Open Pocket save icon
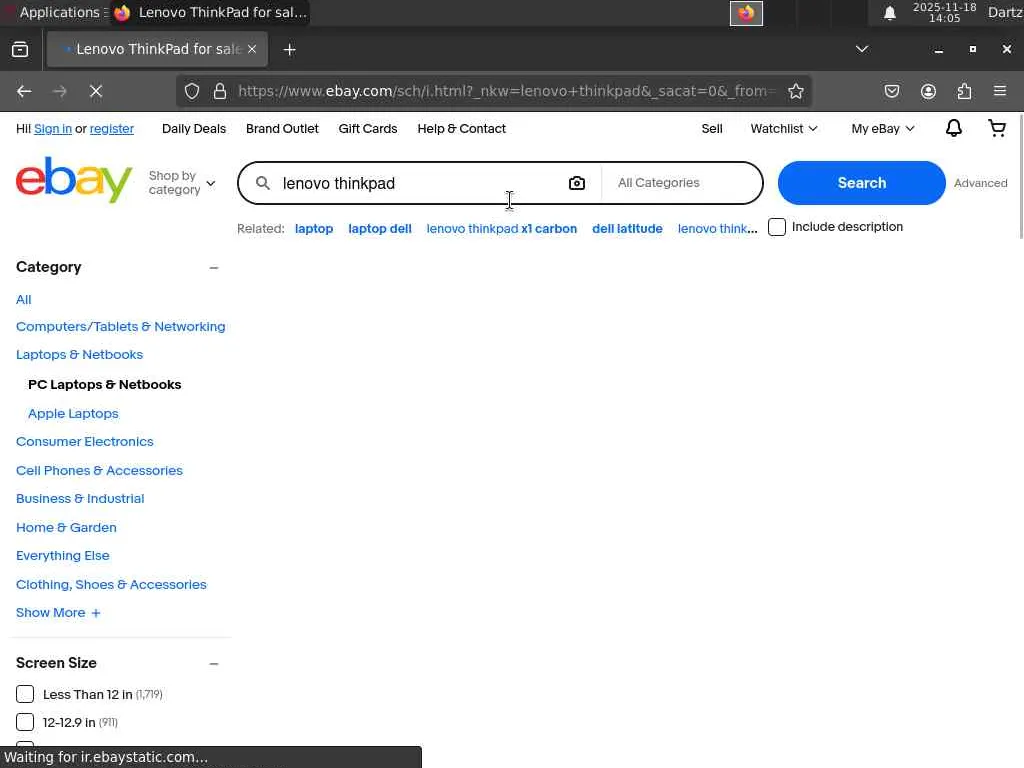Image resolution: width=1024 pixels, height=768 pixels. tap(892, 91)
